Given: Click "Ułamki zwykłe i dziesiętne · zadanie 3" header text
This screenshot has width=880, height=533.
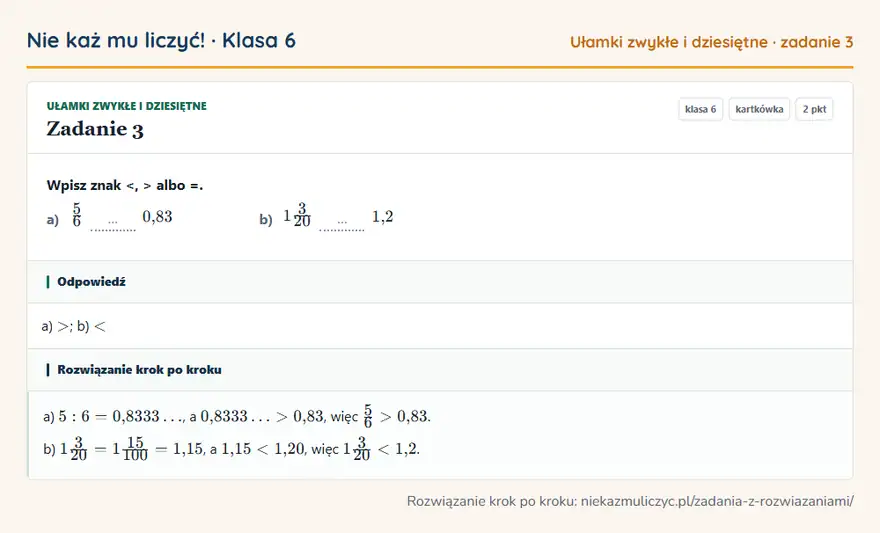Looking at the screenshot, I should coord(712,42).
